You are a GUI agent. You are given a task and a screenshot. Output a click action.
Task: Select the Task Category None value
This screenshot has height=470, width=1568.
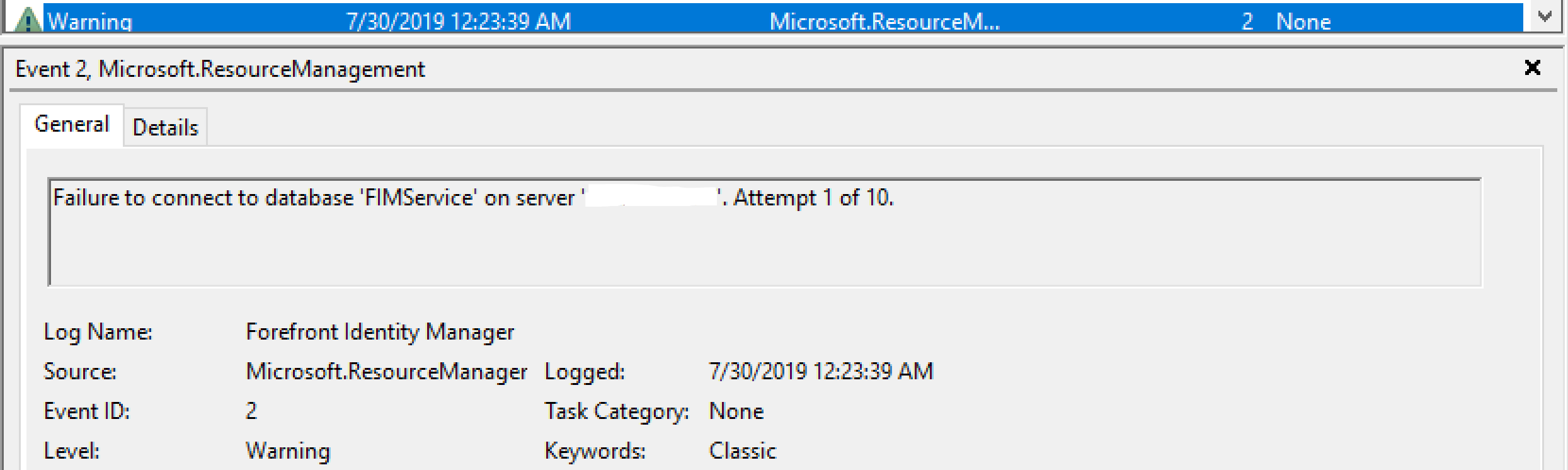736,411
